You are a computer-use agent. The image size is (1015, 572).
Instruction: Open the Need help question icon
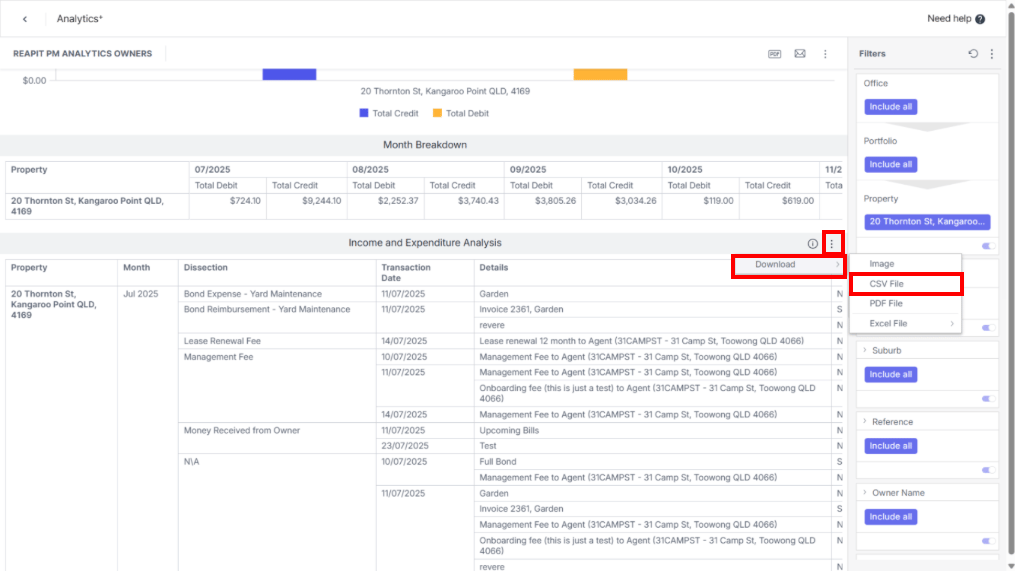(x=980, y=19)
